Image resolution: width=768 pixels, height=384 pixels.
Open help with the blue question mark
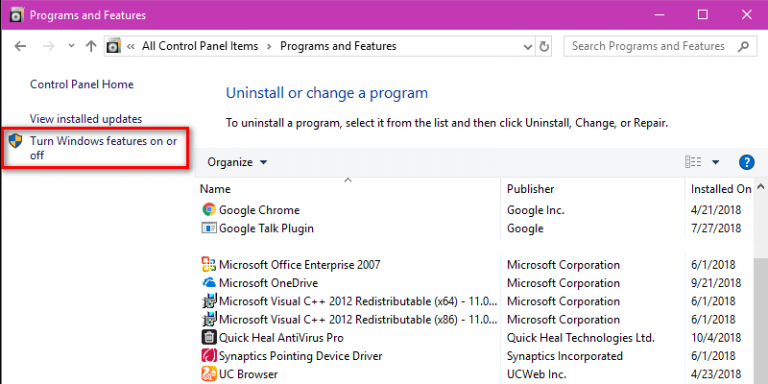point(746,162)
